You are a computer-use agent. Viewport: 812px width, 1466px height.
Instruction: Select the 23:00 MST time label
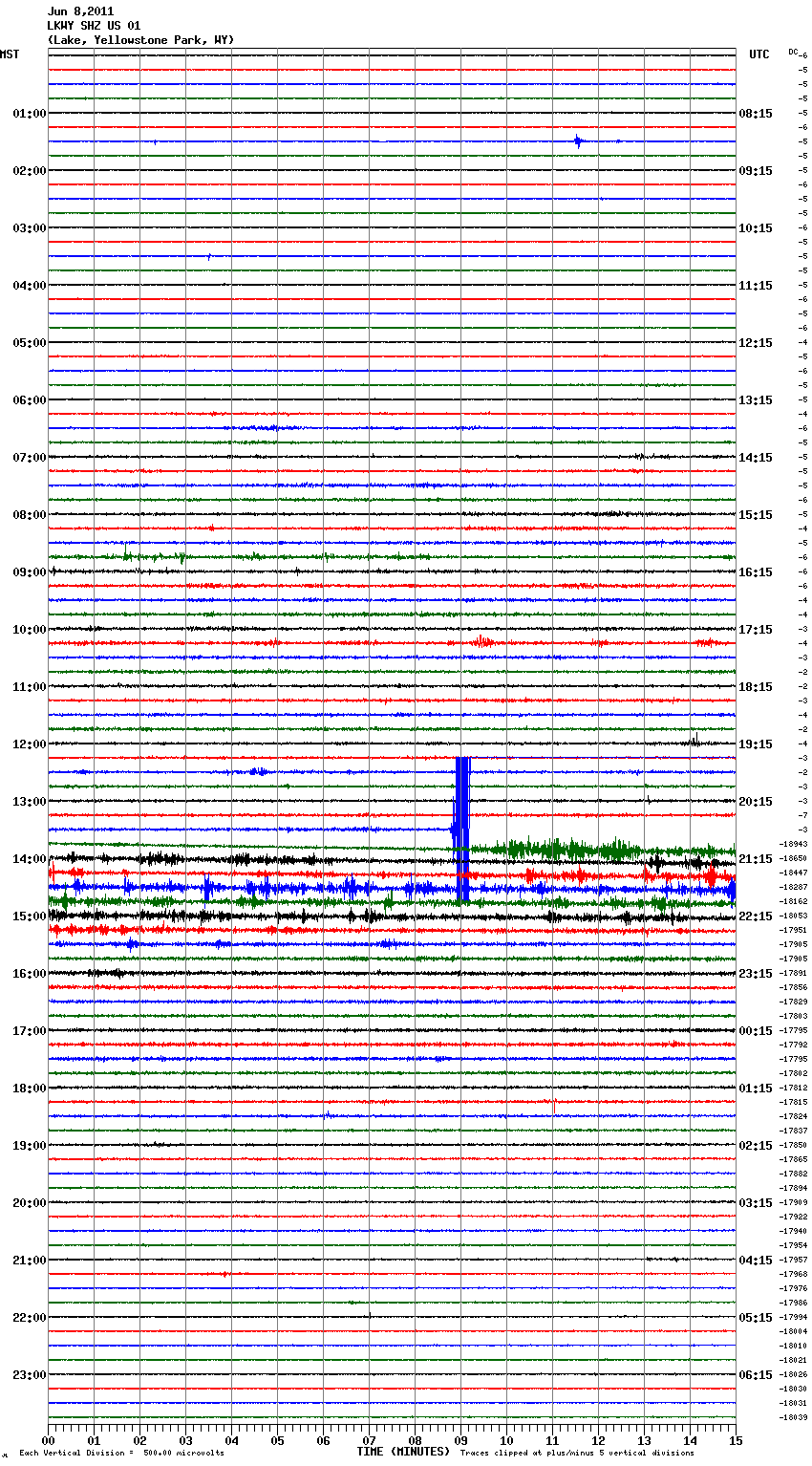pyautogui.click(x=29, y=1375)
